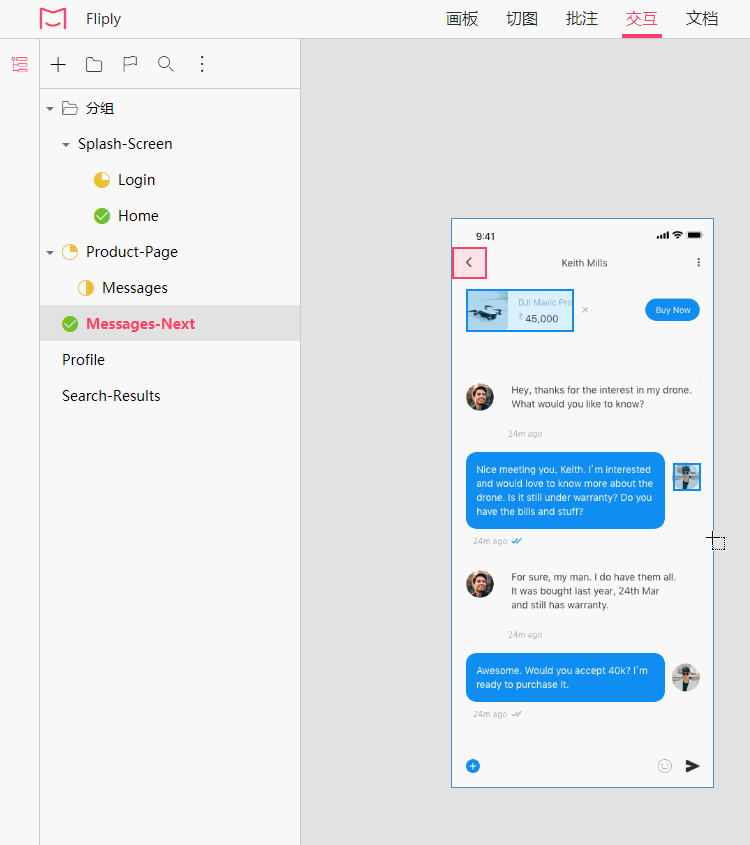Open more options in page list toolbar
This screenshot has height=845, width=750.
click(x=202, y=64)
